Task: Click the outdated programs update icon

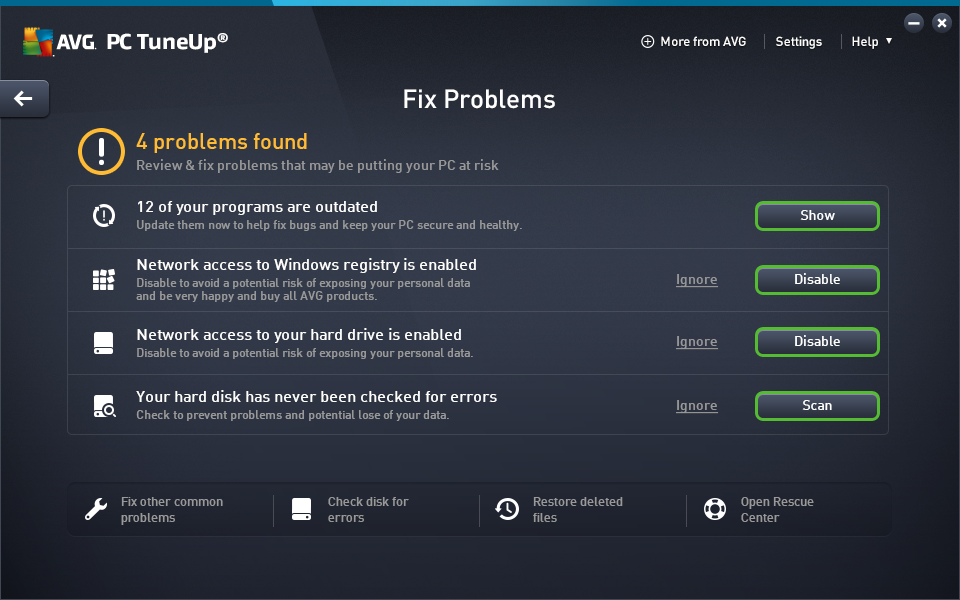Action: 104,215
